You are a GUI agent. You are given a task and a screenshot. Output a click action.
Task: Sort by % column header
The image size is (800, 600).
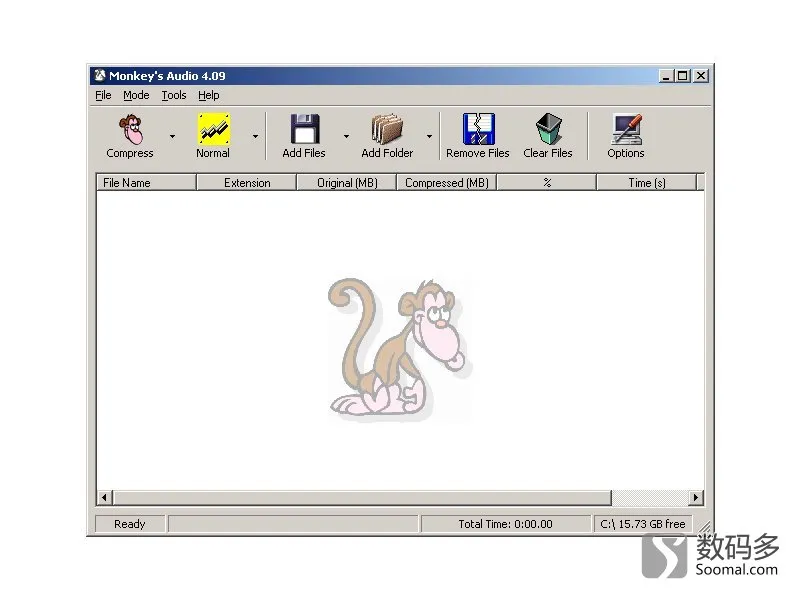[x=546, y=183]
